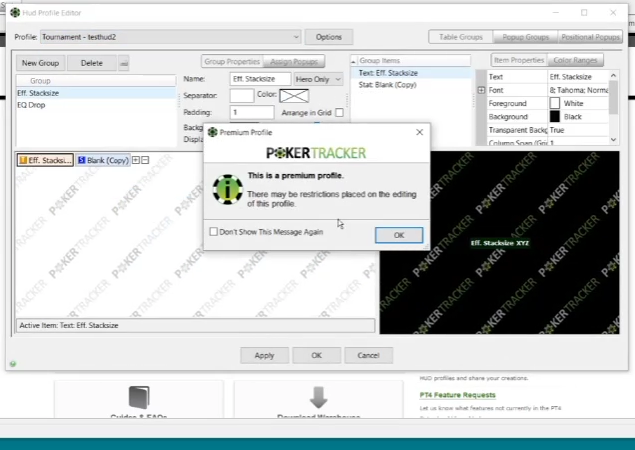Click the plus icon beside Blank (Copy)
635x450 pixels.
coord(136,160)
